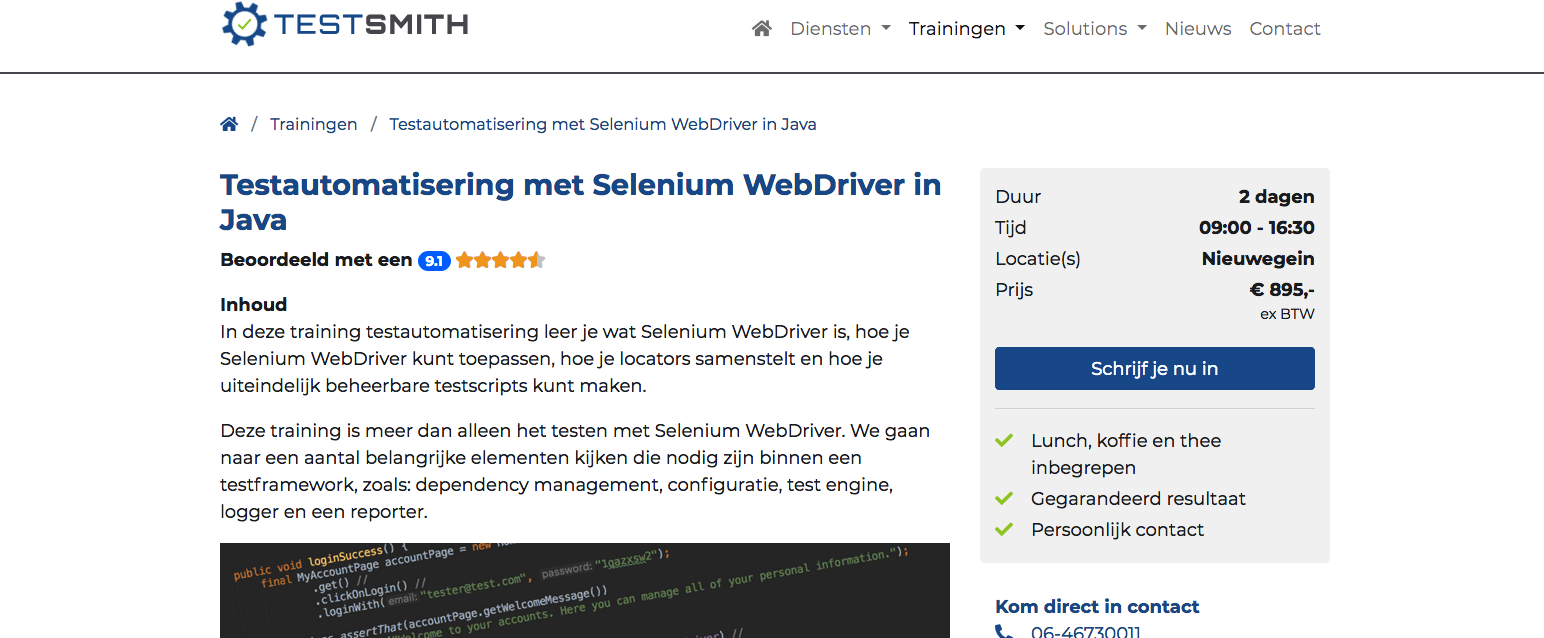Click the Selenium WebDriver breadcrumb link
1544x638 pixels.
[x=603, y=124]
